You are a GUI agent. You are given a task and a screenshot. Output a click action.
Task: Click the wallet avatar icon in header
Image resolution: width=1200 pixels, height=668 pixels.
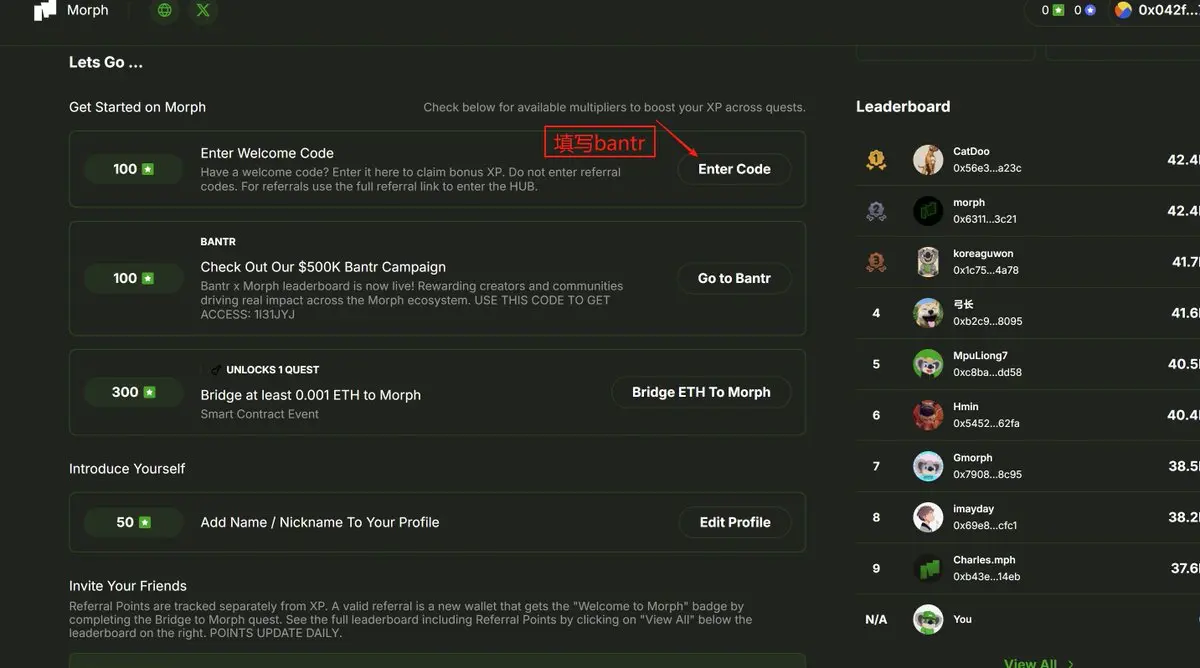[1124, 10]
